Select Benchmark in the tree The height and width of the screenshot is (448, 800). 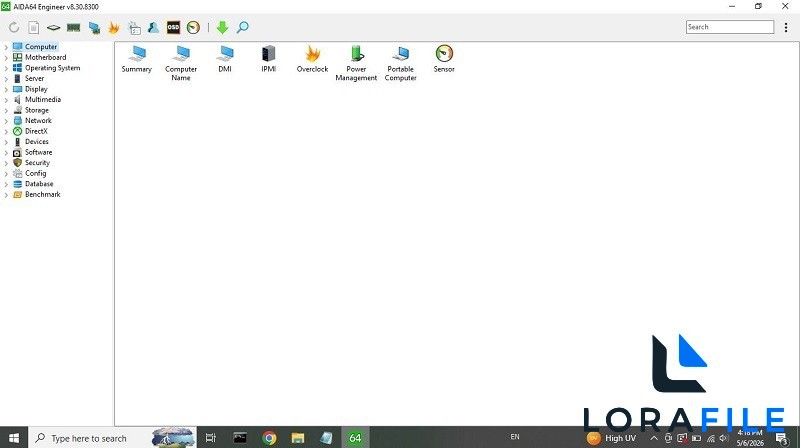coord(42,194)
